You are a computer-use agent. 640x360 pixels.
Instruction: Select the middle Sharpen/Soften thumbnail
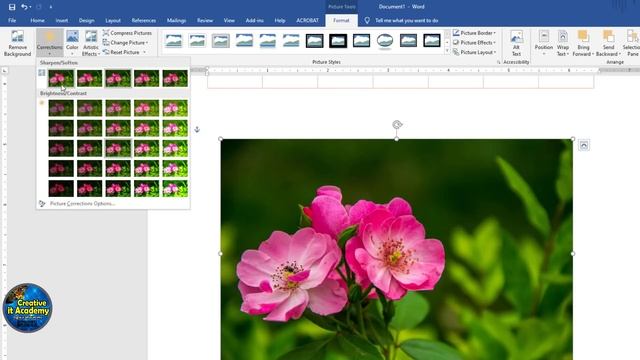(x=118, y=78)
